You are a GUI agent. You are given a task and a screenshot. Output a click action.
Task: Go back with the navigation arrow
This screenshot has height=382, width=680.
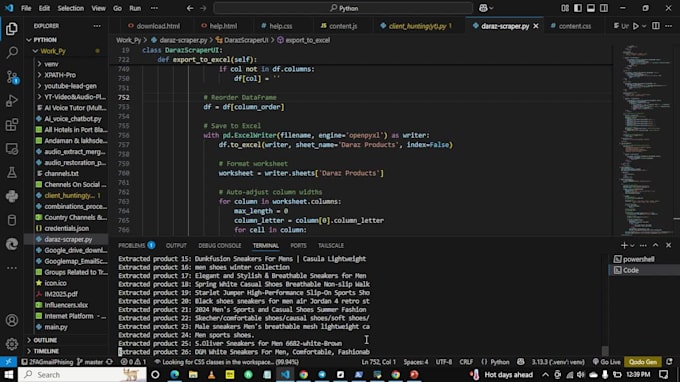(190, 8)
